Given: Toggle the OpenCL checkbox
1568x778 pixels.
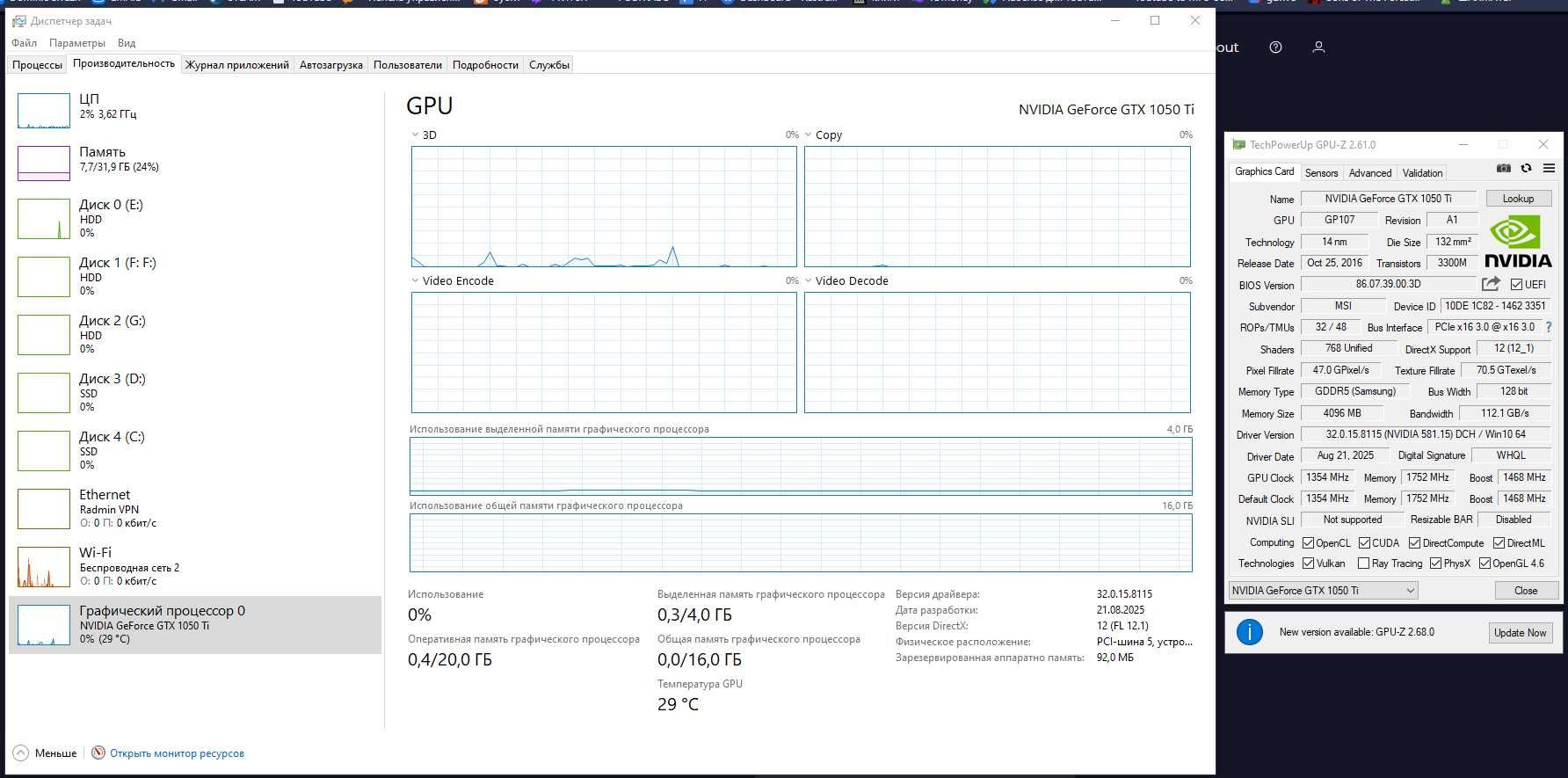Looking at the screenshot, I should click(x=1308, y=543).
